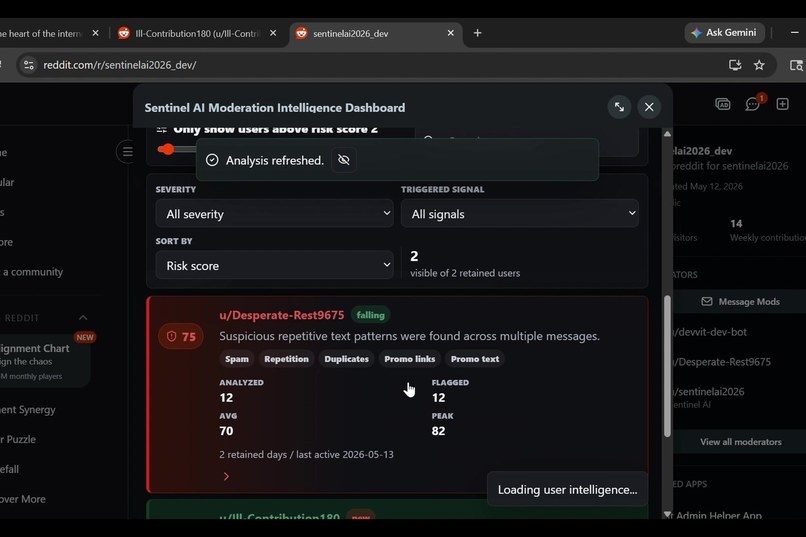
Task: Click the scroll up arrow in dashboard
Action: click(x=667, y=134)
